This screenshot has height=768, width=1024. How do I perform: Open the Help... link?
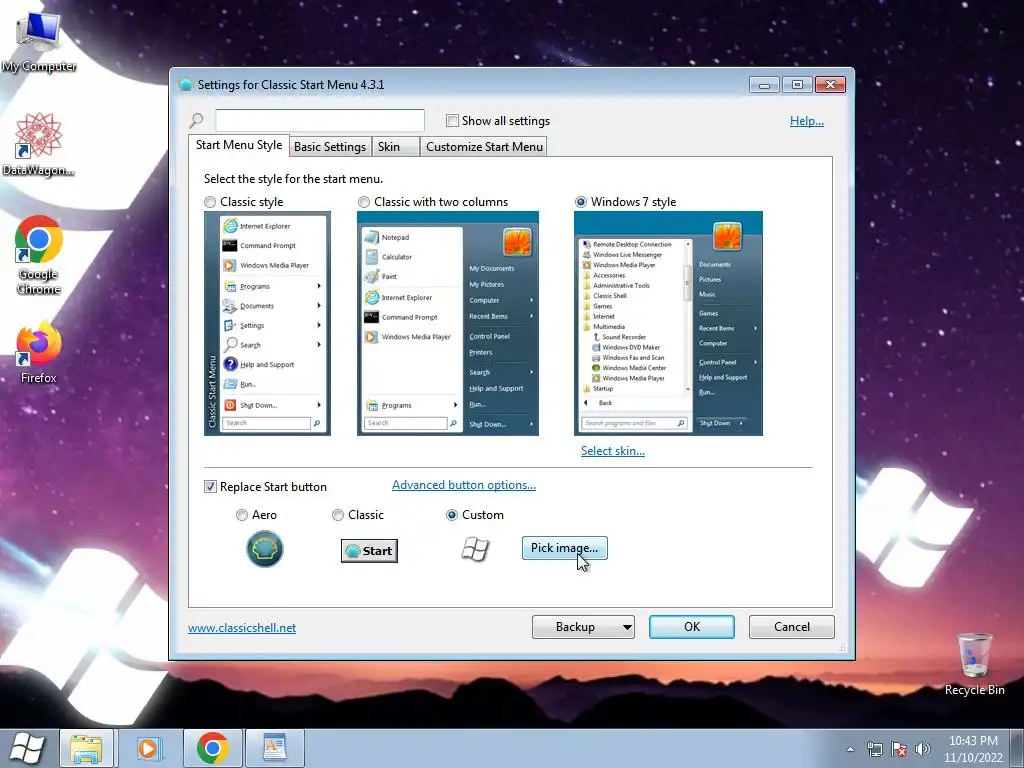point(807,121)
